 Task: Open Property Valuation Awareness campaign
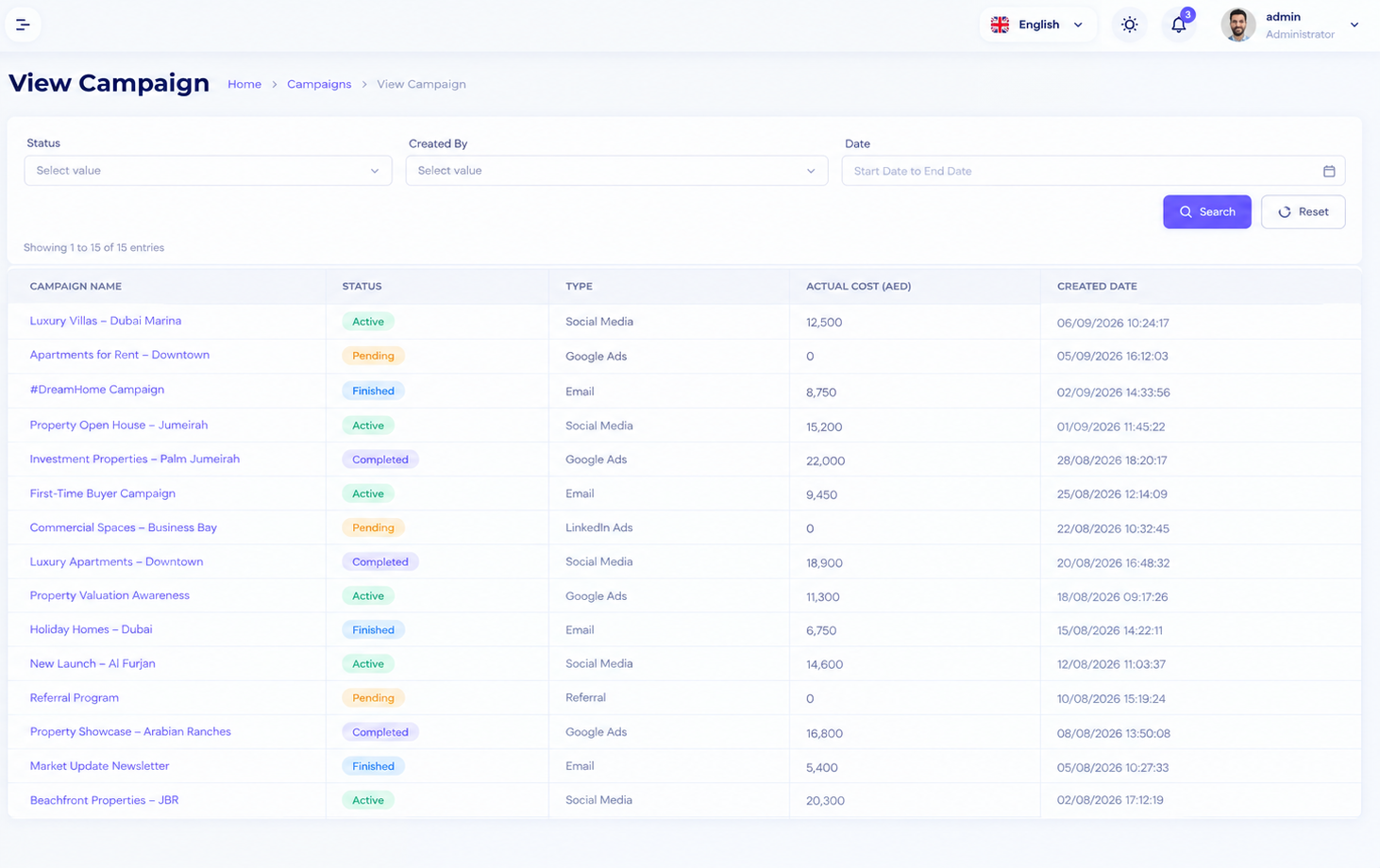pos(109,595)
